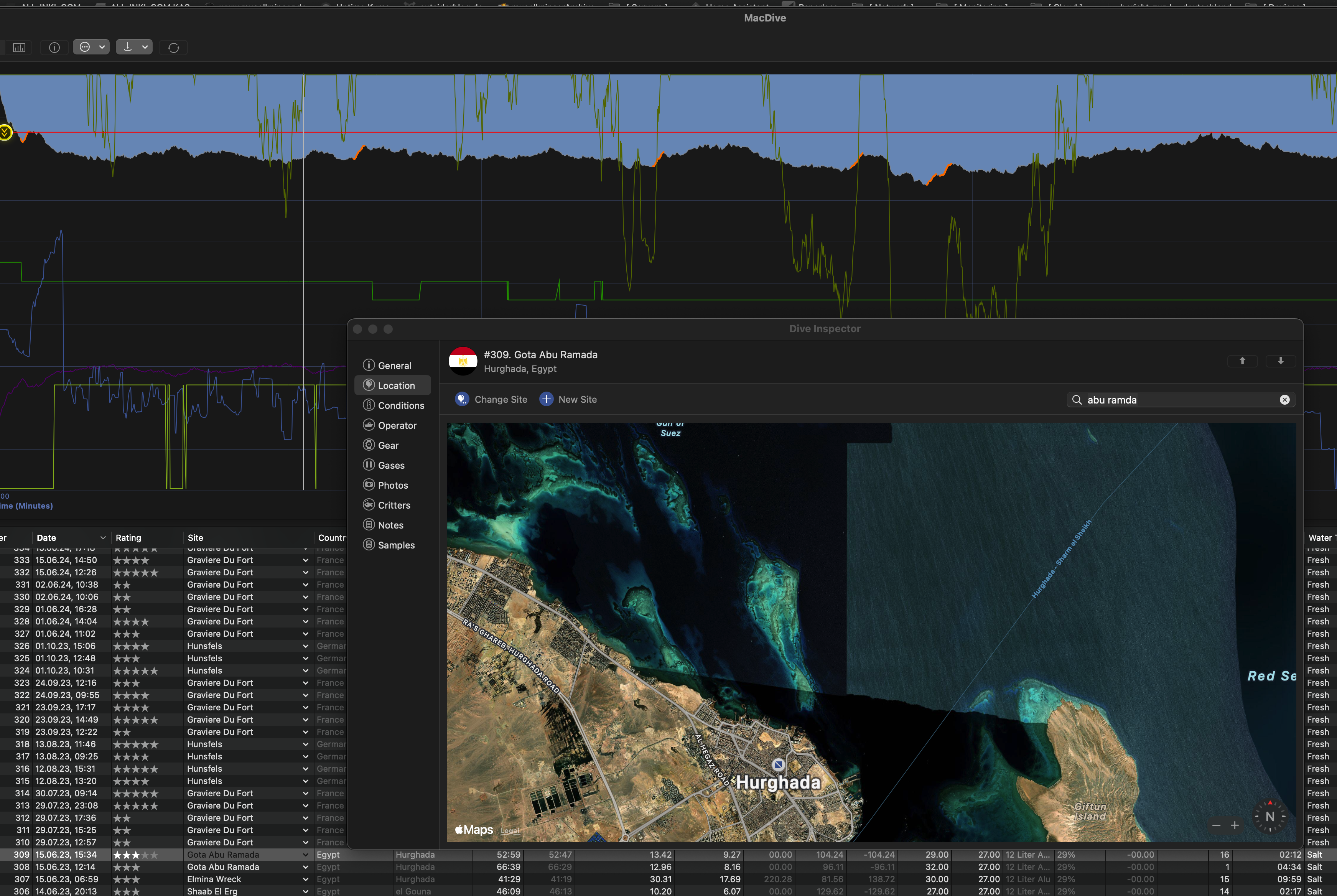The height and width of the screenshot is (896, 1337).
Task: Select the Location inspector tab
Action: [393, 385]
